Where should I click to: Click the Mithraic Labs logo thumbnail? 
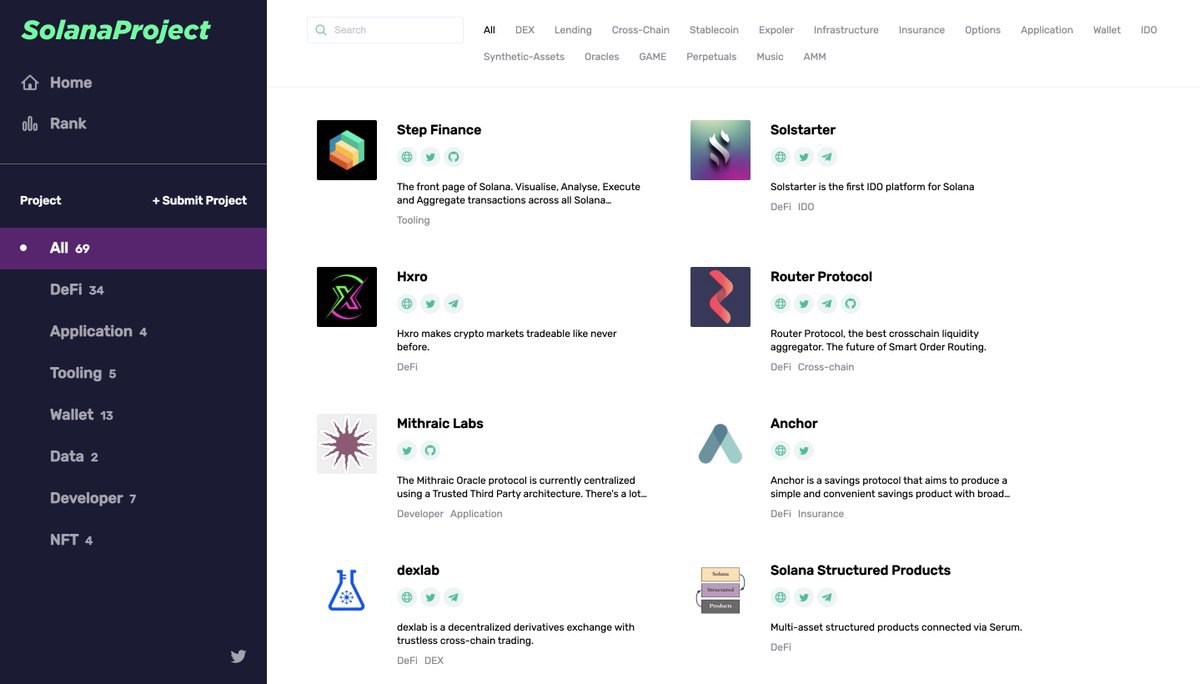(x=347, y=444)
